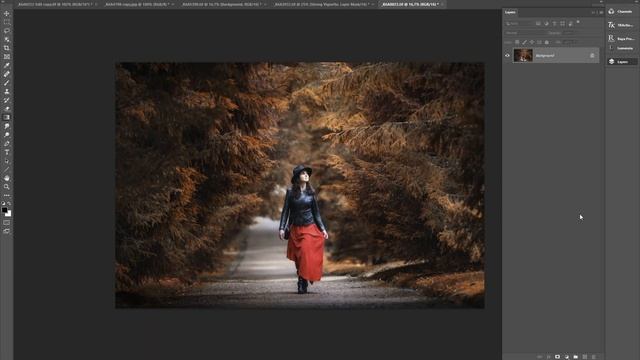Toggle Quick Mask mode
640x360 pixels.
click(x=7, y=223)
